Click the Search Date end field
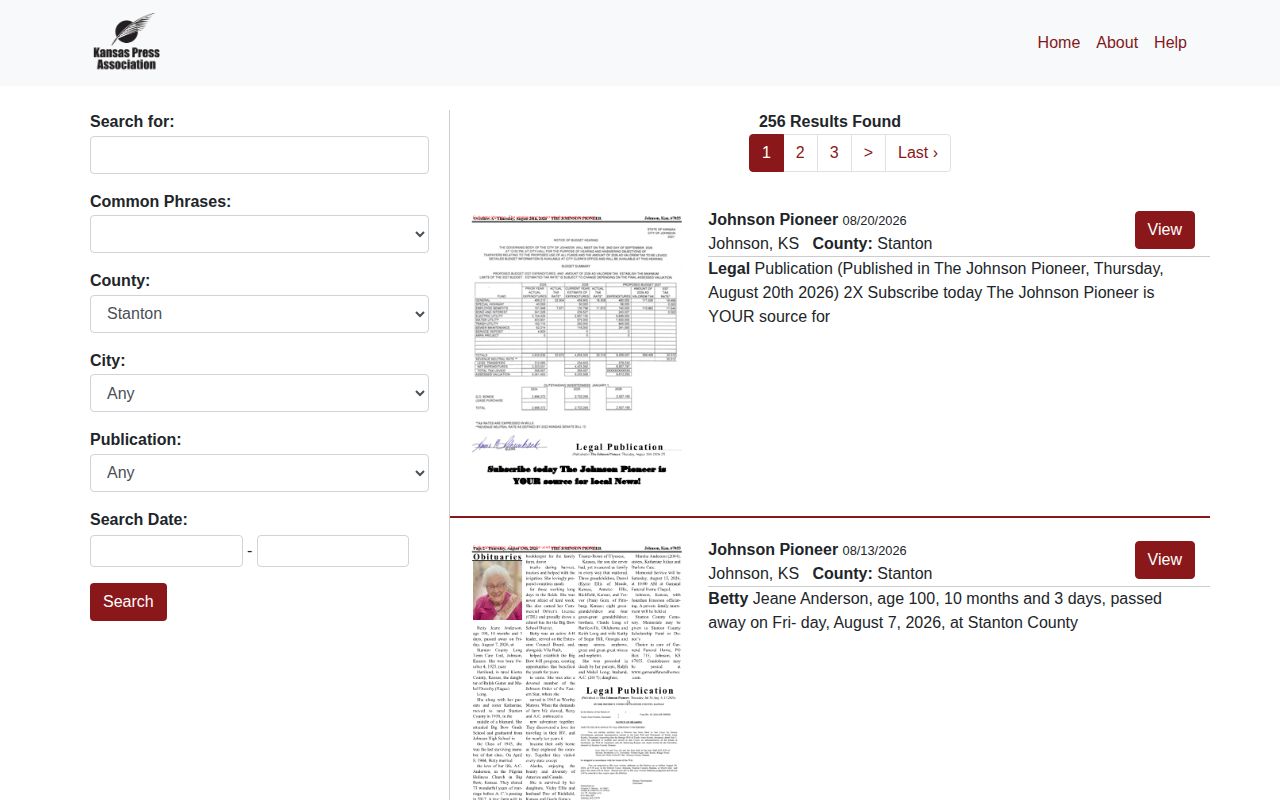 (333, 551)
